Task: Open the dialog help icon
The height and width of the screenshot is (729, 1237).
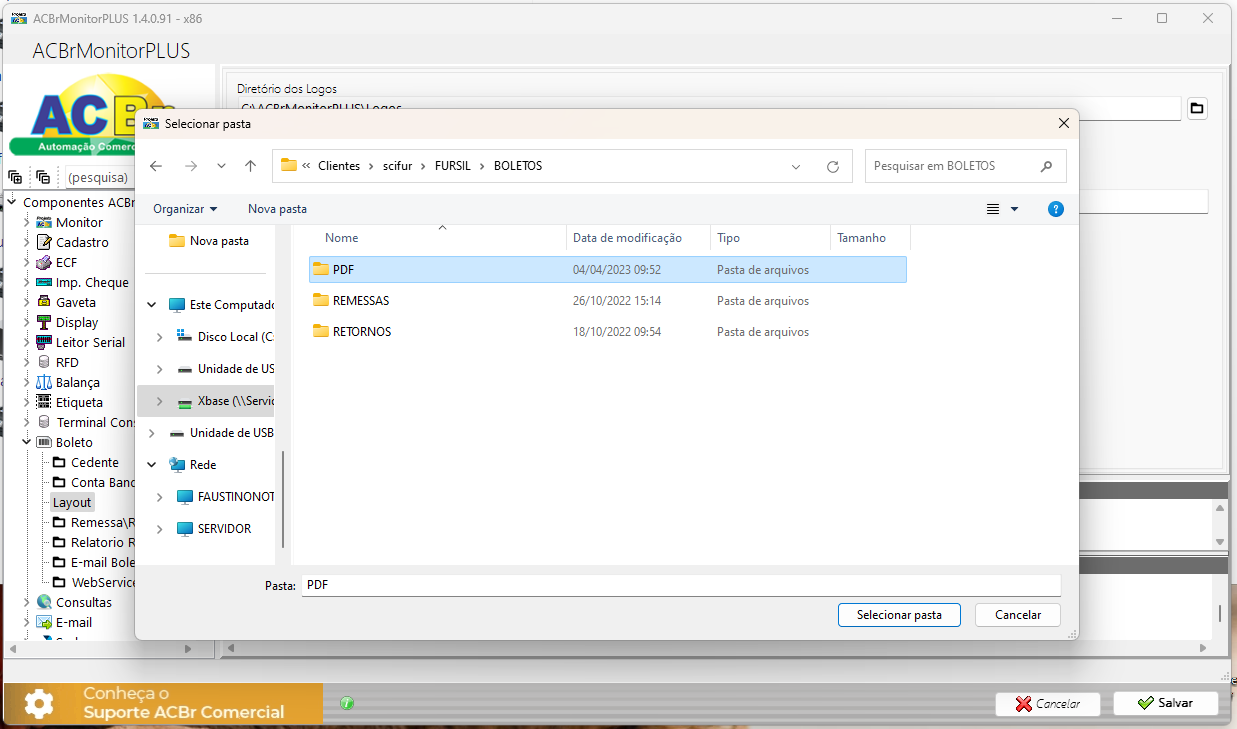Action: pyautogui.click(x=1055, y=209)
